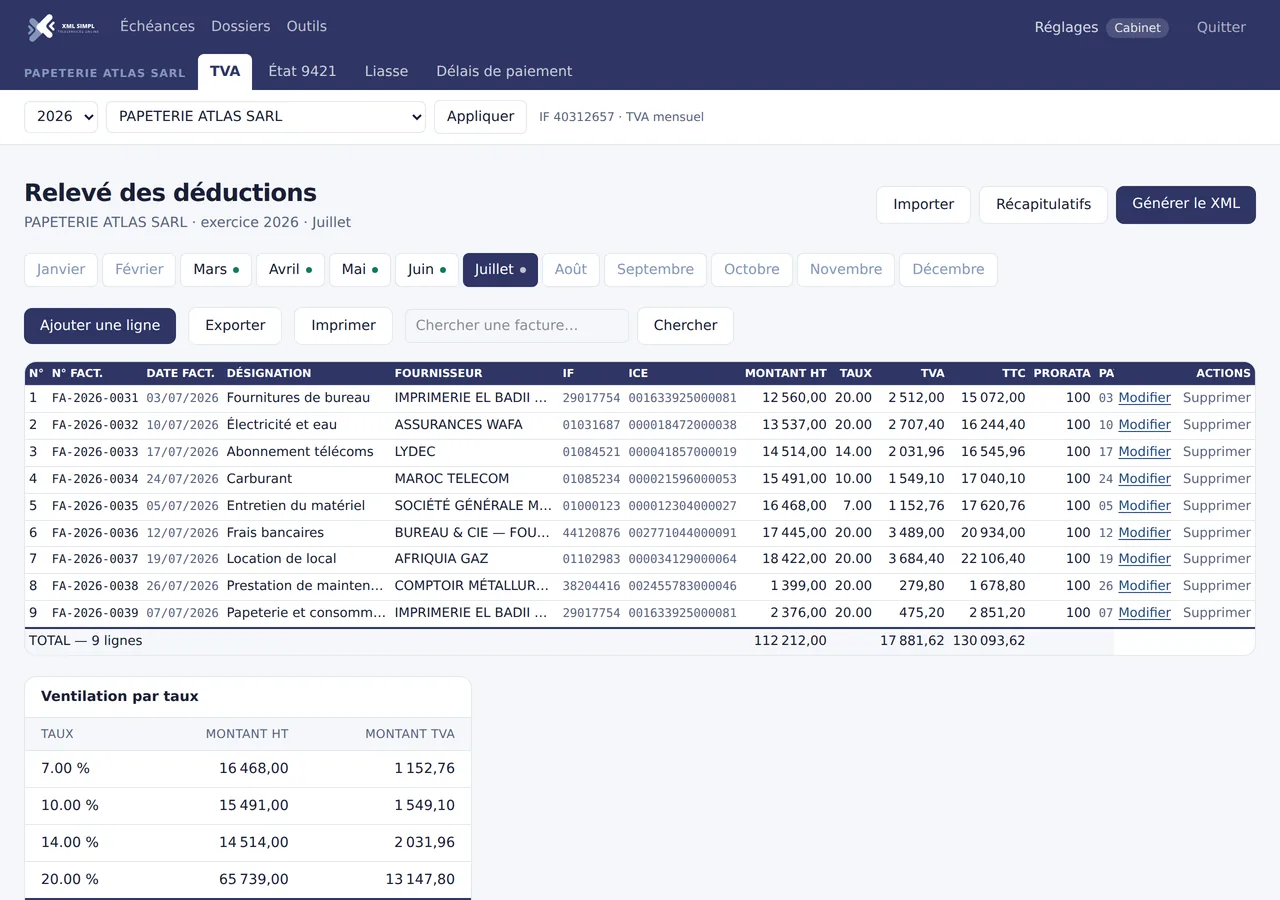Click Modifier for invoice FA-2026-0036
The image size is (1280, 900).
1144,533
